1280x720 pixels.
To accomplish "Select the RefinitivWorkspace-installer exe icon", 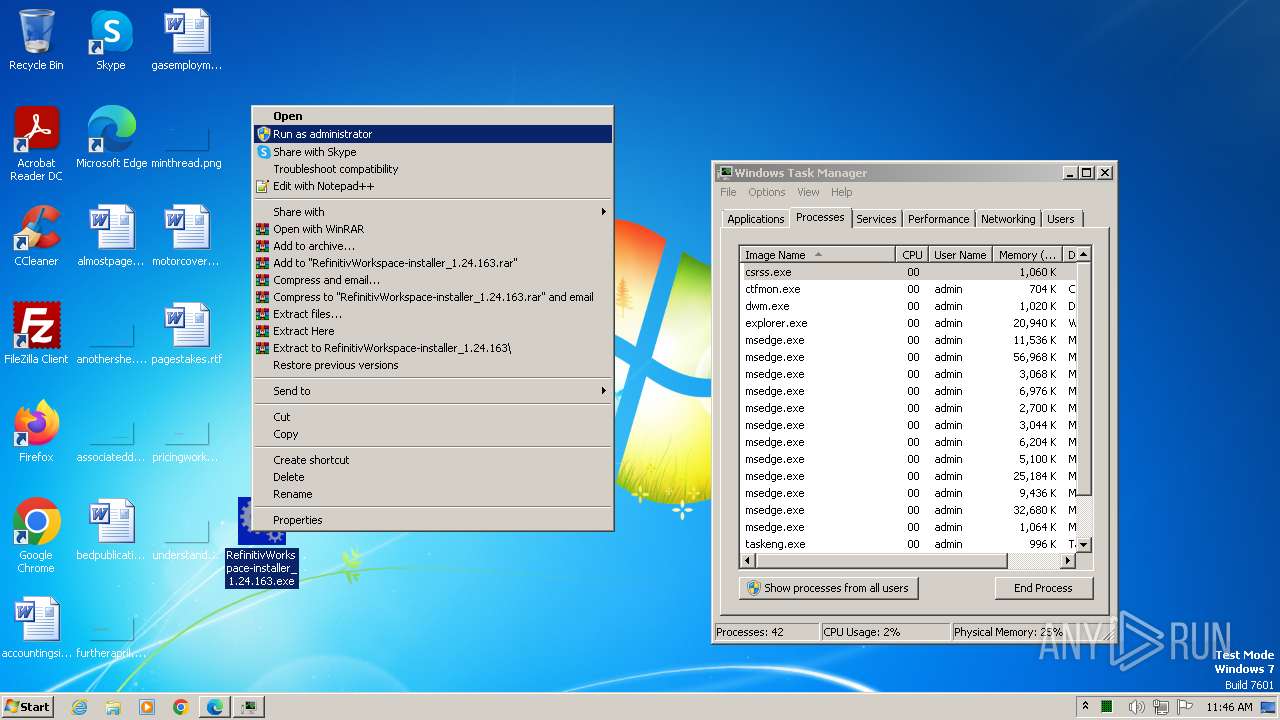I will (261, 542).
